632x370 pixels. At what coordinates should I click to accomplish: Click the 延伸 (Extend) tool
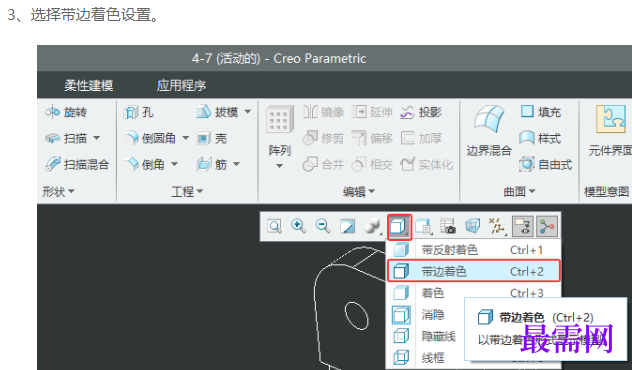click(372, 112)
